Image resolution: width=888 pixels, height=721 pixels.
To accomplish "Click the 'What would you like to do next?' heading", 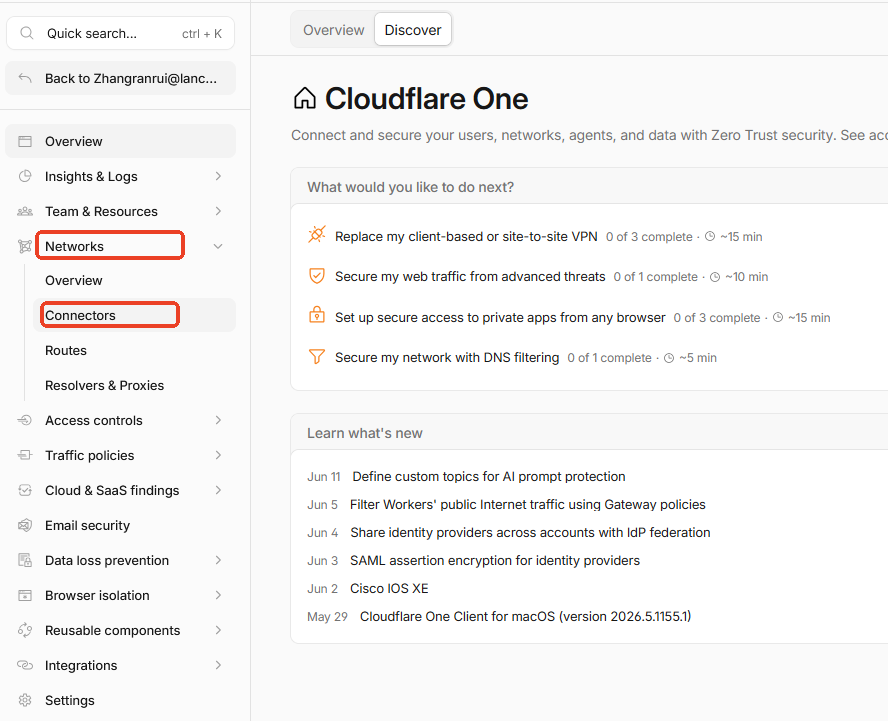I will pos(411,187).
